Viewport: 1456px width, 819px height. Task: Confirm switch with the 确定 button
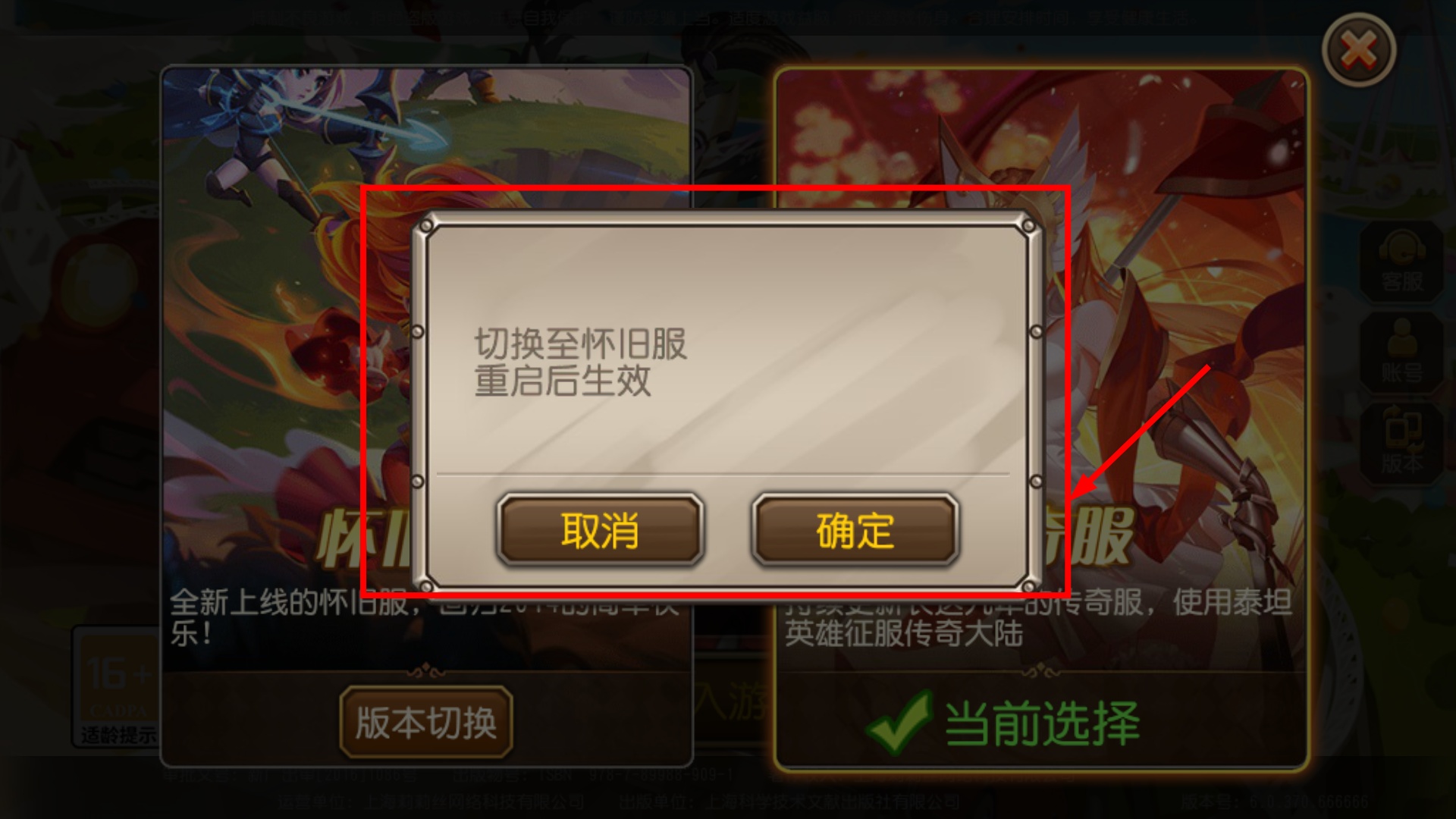855,530
